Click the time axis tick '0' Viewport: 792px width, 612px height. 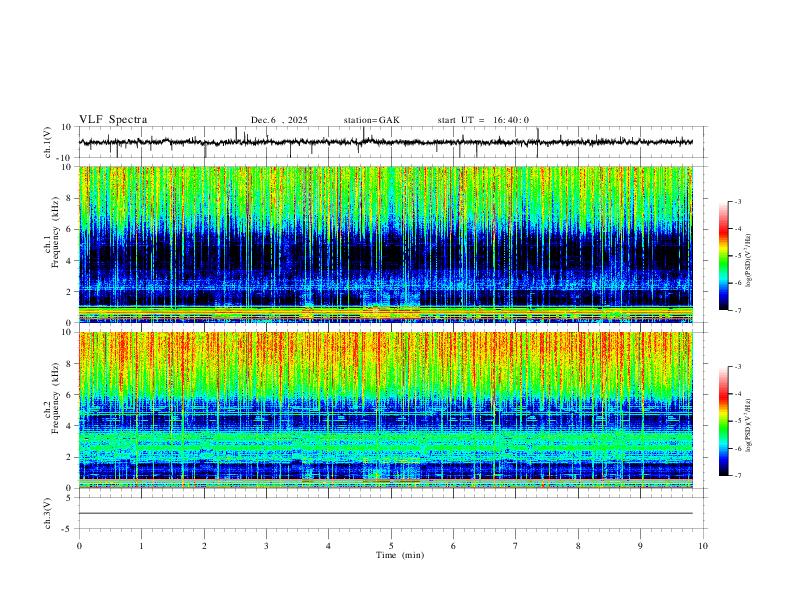click(79, 546)
